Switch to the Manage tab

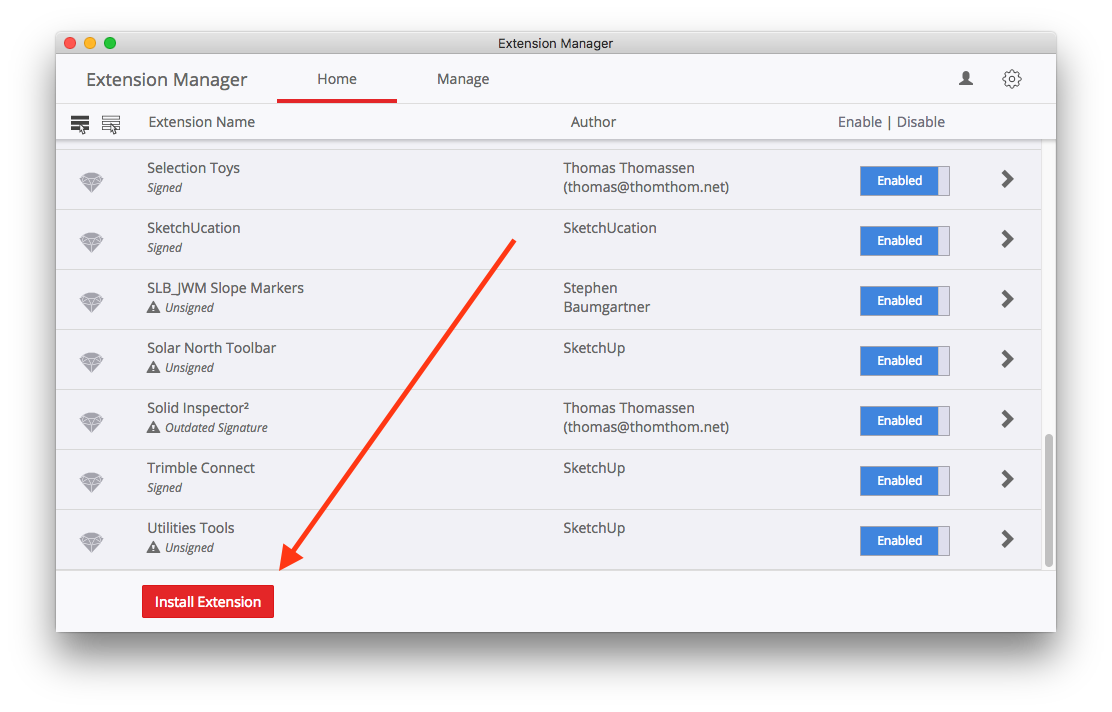click(x=463, y=79)
